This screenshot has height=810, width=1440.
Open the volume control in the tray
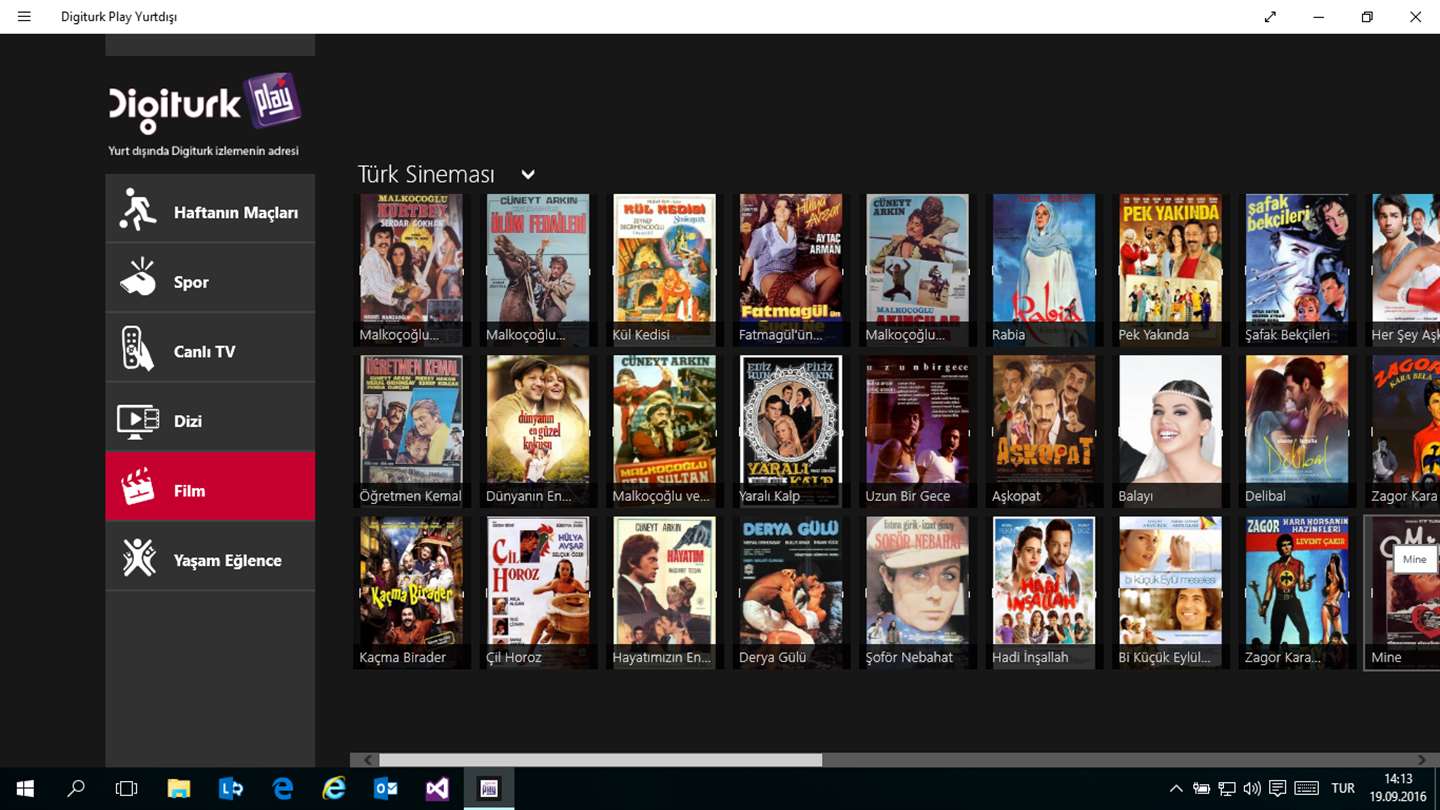(x=1252, y=789)
